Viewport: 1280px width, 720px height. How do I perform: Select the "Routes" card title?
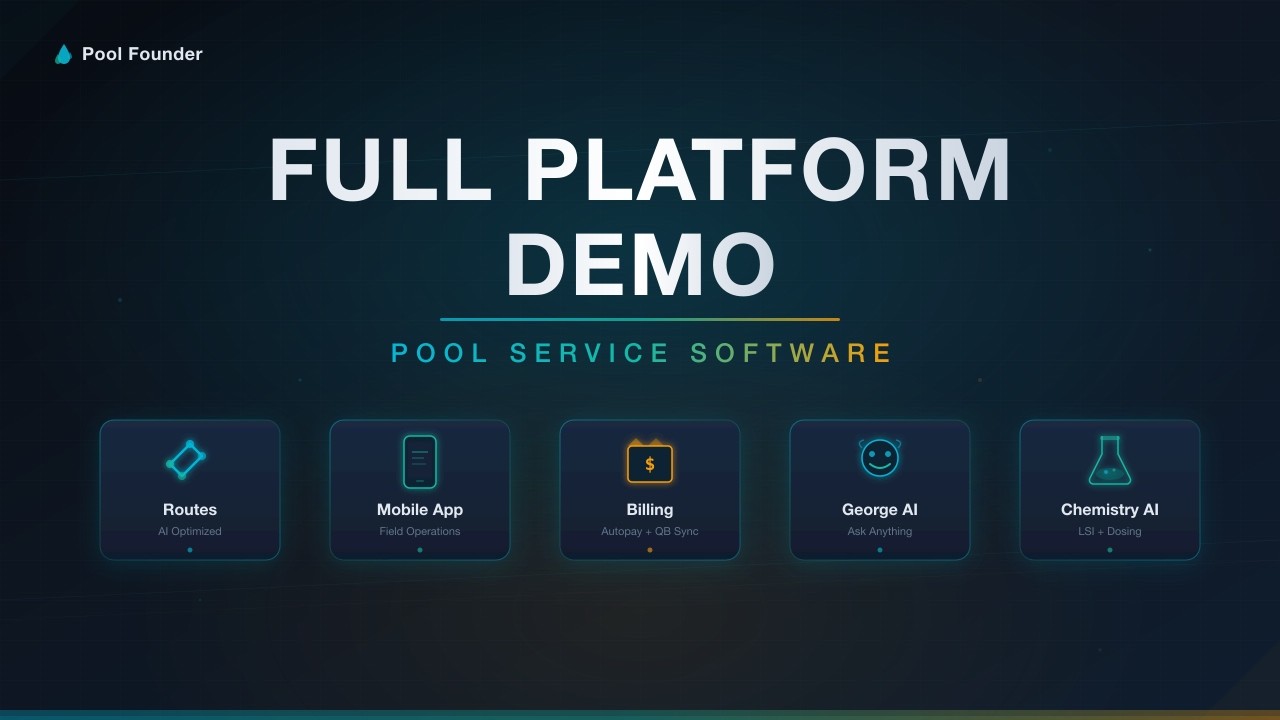[x=190, y=509]
